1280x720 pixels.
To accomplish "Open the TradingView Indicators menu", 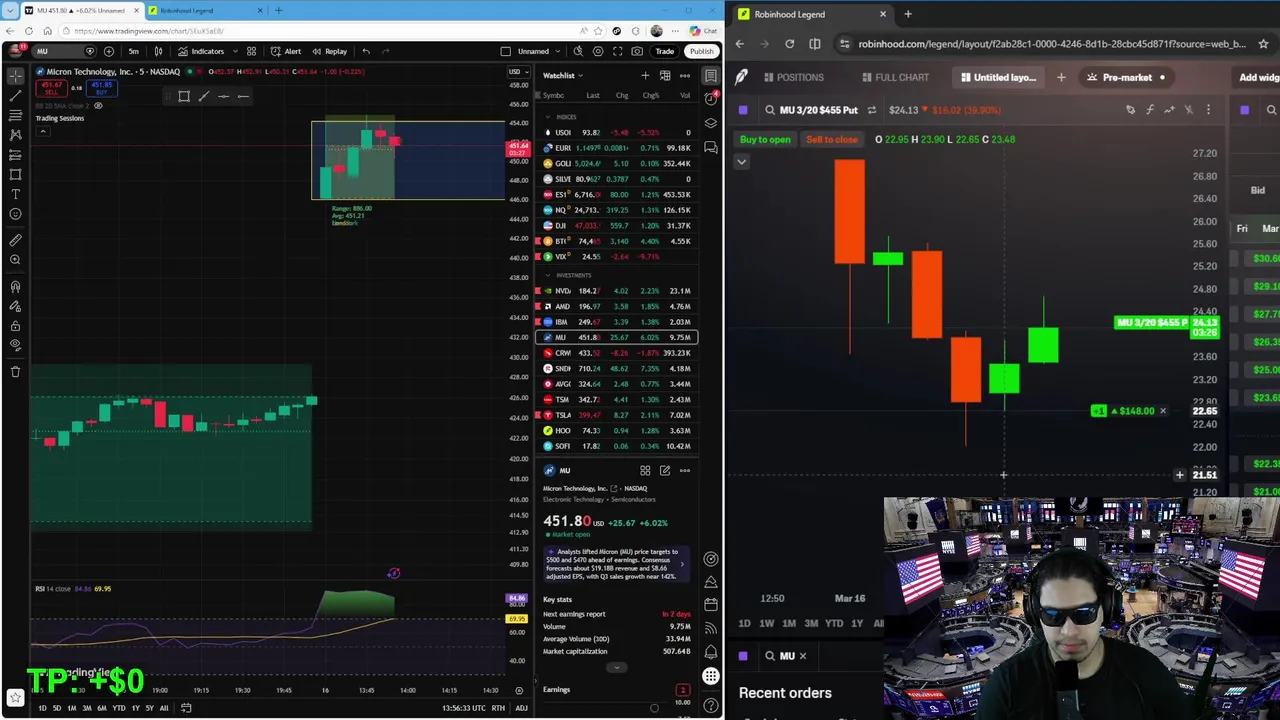I will point(201,51).
